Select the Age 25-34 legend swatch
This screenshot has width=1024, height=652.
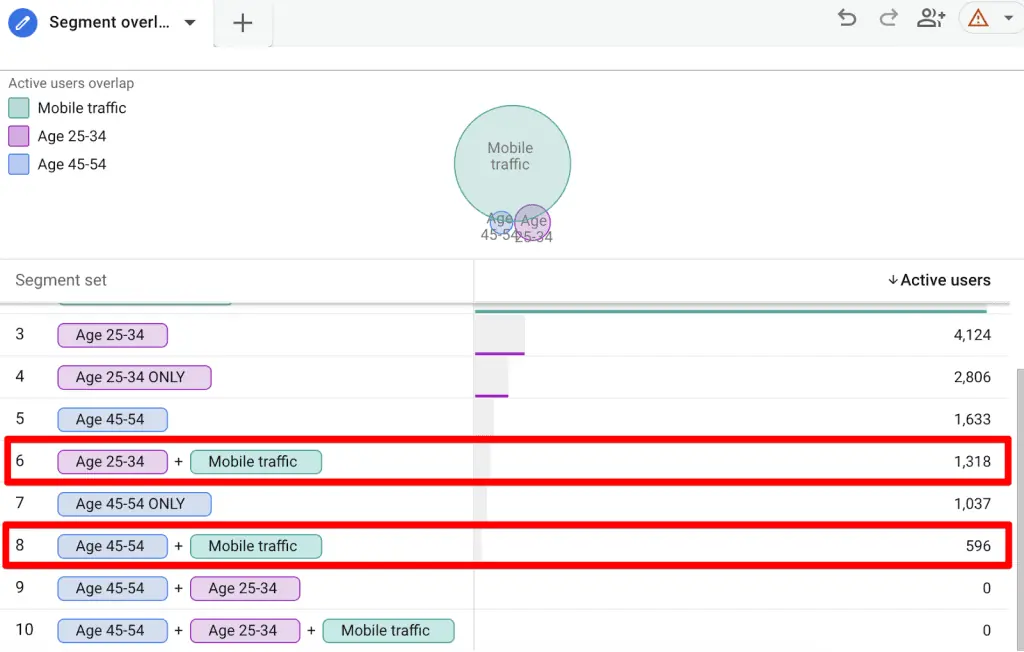(x=19, y=135)
